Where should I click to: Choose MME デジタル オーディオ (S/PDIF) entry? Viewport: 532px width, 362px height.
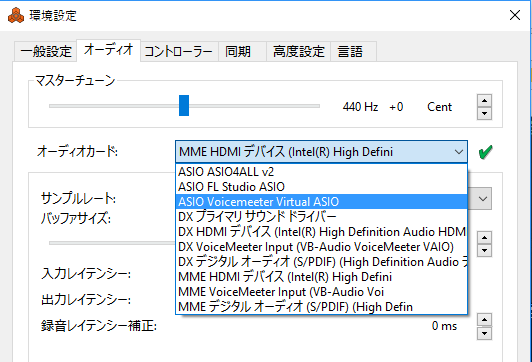321,307
